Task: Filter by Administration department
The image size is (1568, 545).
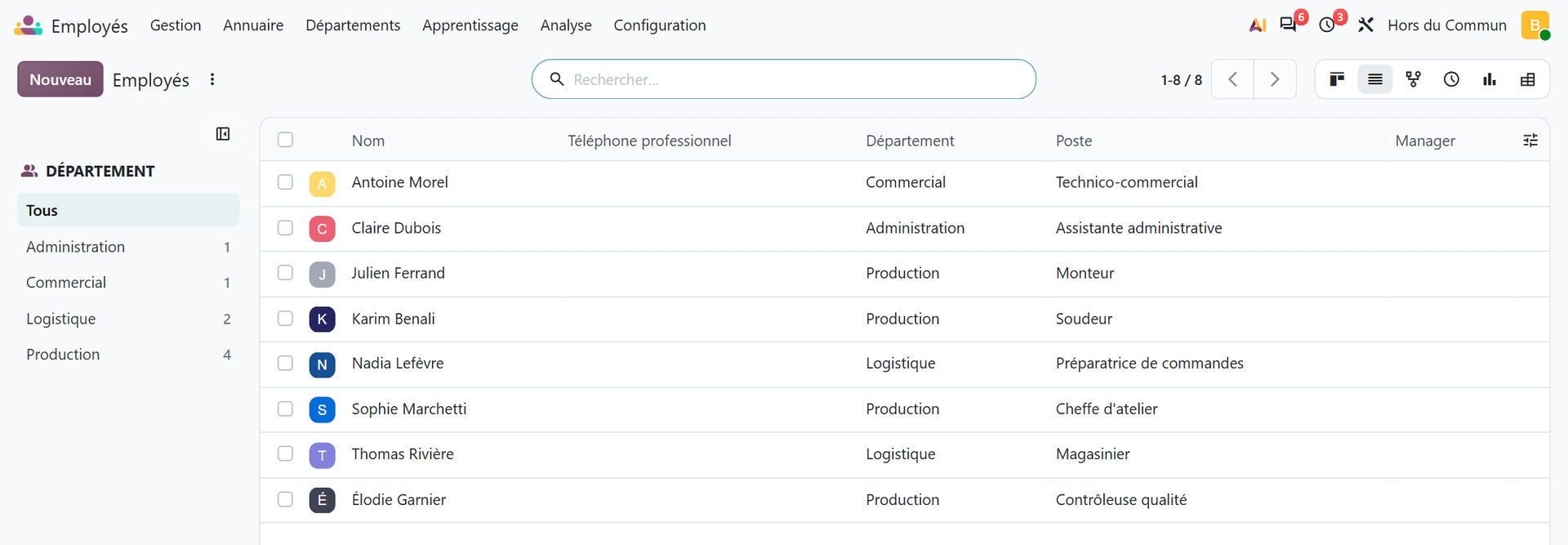Action: [128, 247]
